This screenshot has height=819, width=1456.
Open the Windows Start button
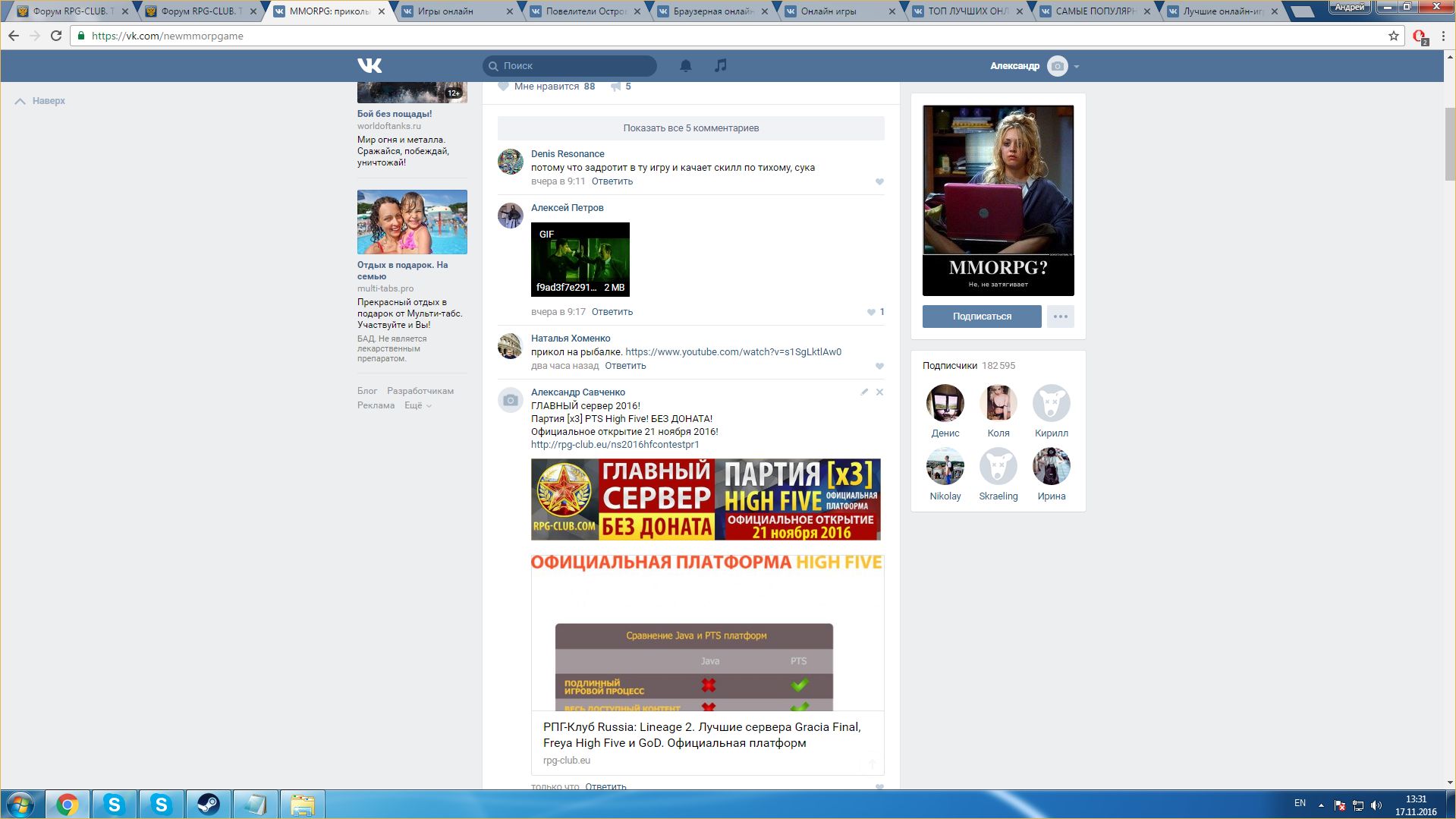click(20, 805)
